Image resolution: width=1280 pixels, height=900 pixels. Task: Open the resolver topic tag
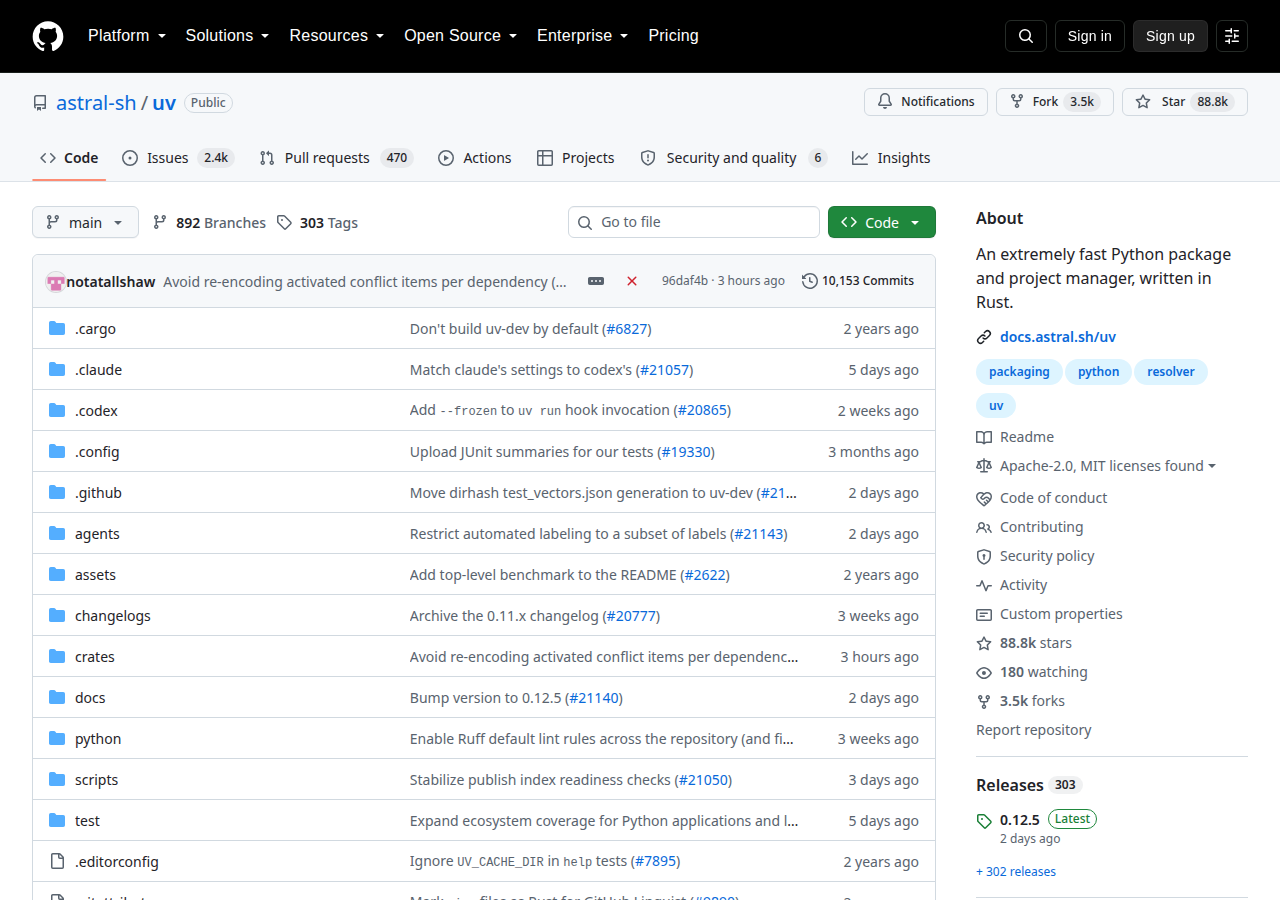[x=1171, y=372]
